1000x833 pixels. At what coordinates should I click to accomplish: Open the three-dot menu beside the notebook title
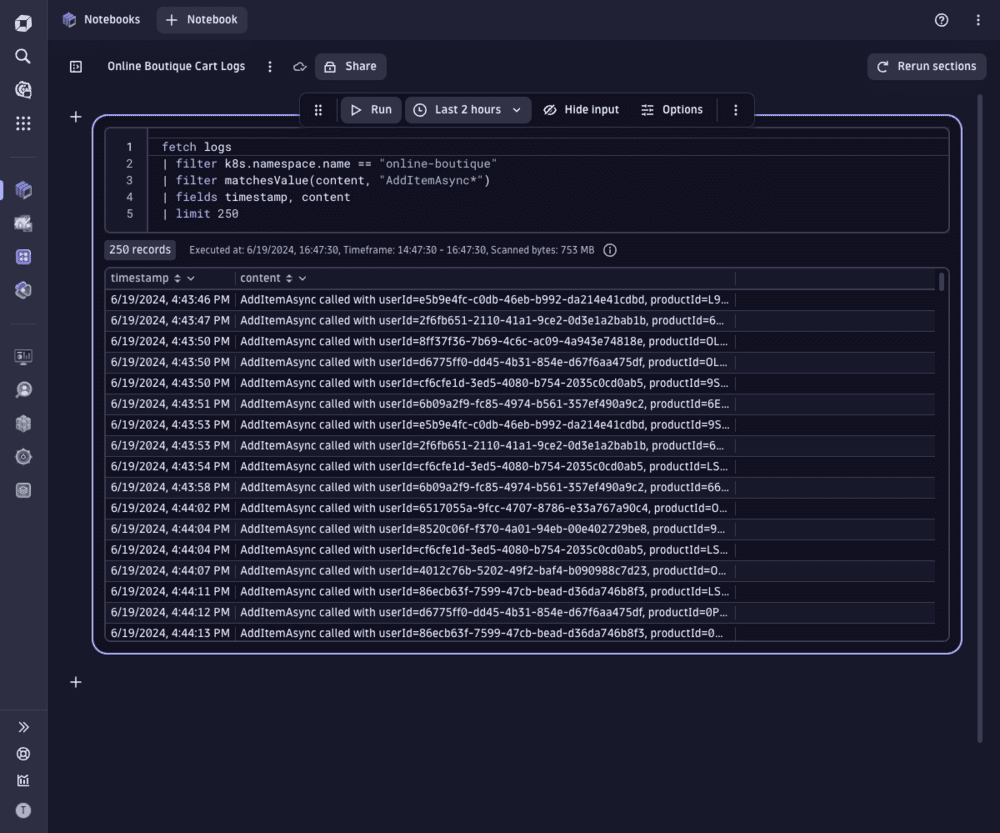[269, 66]
